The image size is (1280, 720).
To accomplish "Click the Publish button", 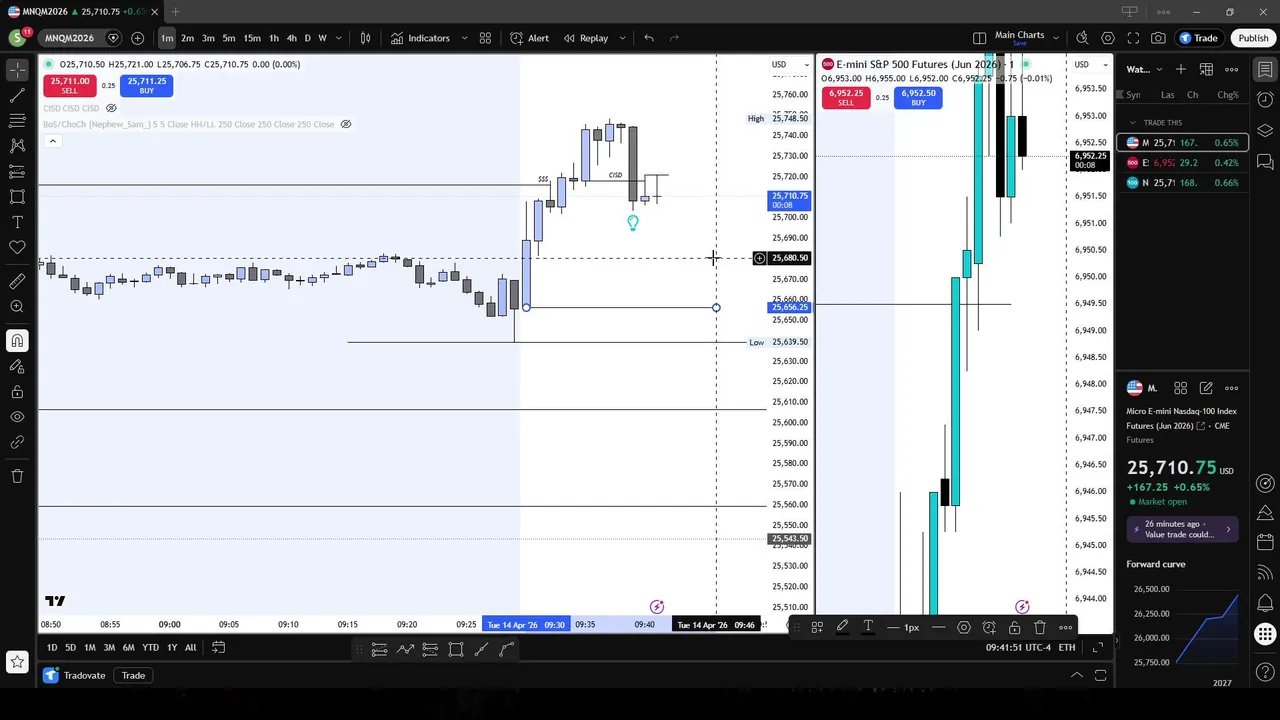I will [1253, 38].
